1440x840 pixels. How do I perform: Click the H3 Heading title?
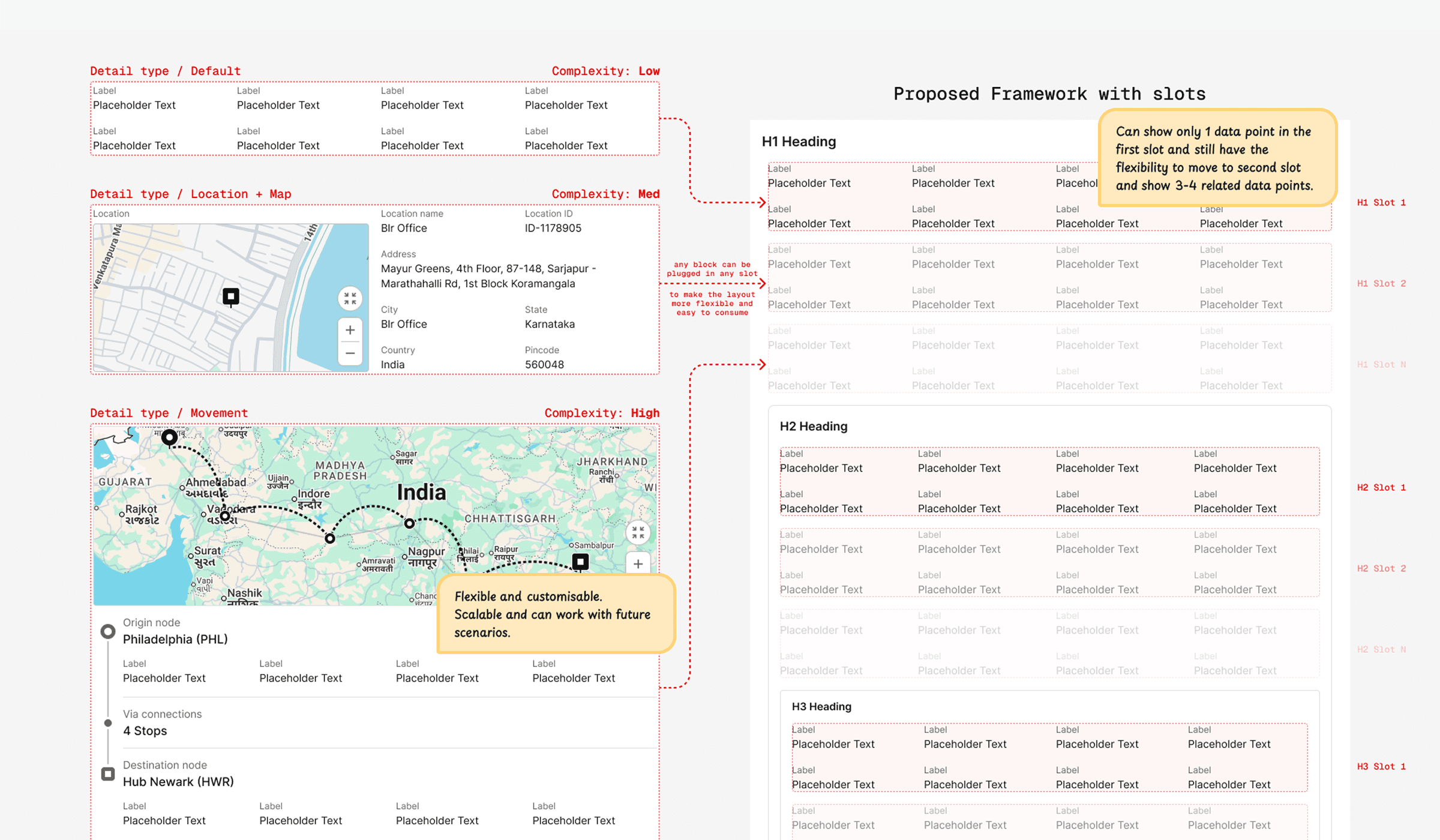click(x=821, y=707)
